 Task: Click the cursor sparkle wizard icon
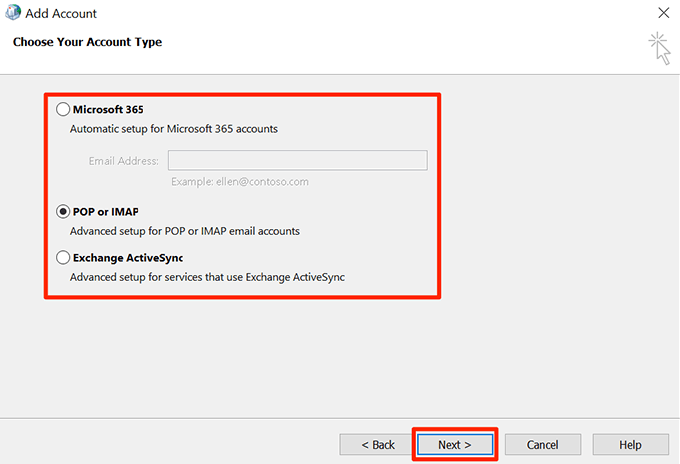click(660, 48)
